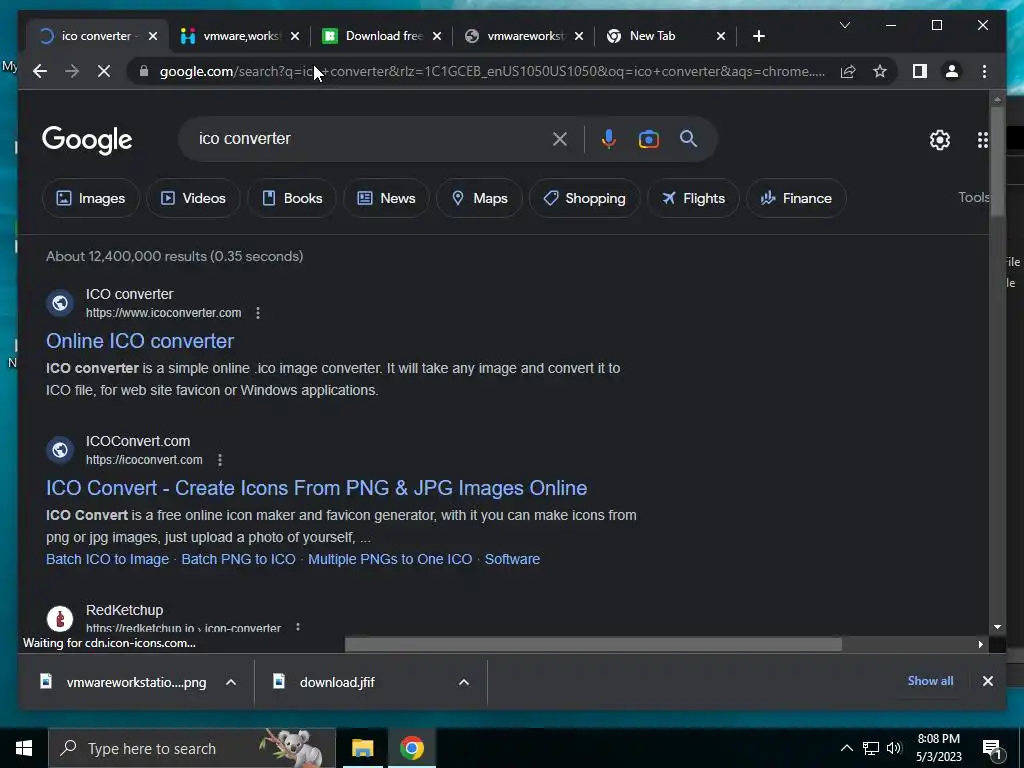
Task: Click the address bar URL
Action: pos(492,71)
